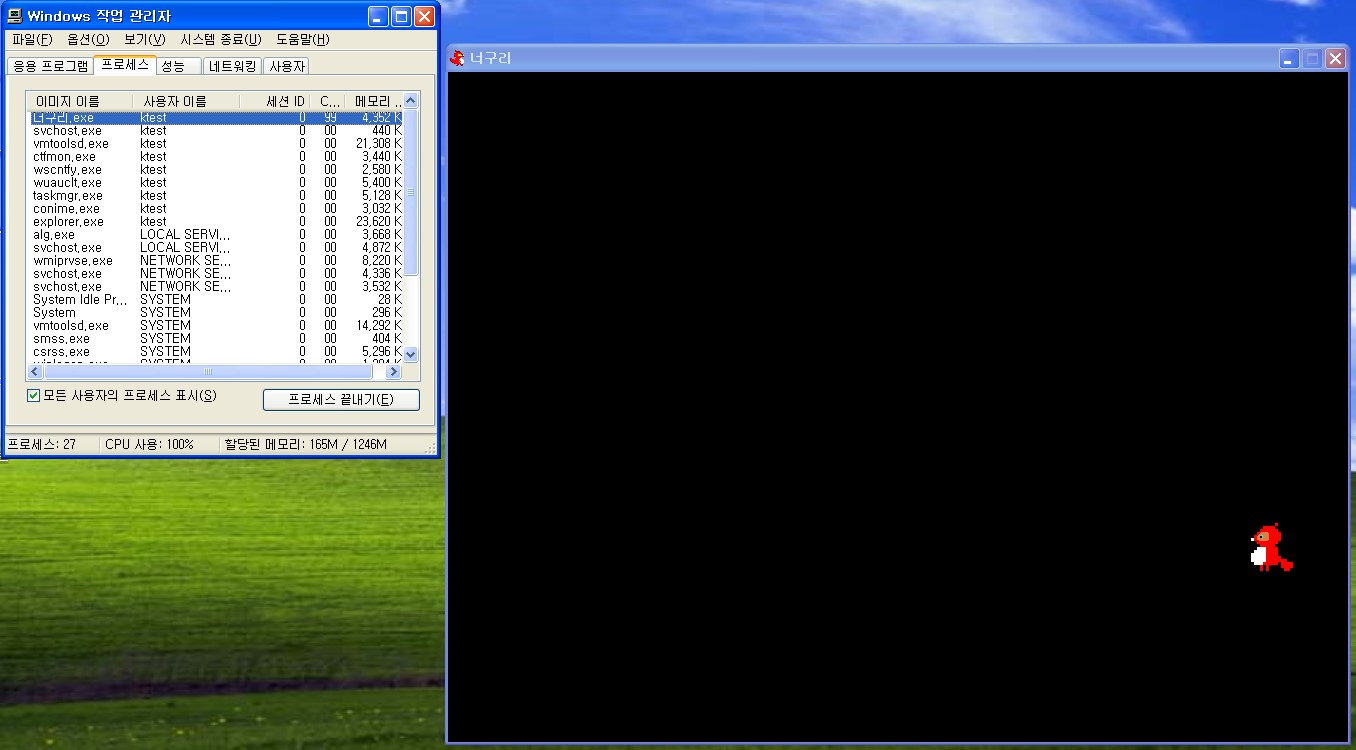
Task: Sort by the 세션 ID column header
Action: click(x=275, y=101)
